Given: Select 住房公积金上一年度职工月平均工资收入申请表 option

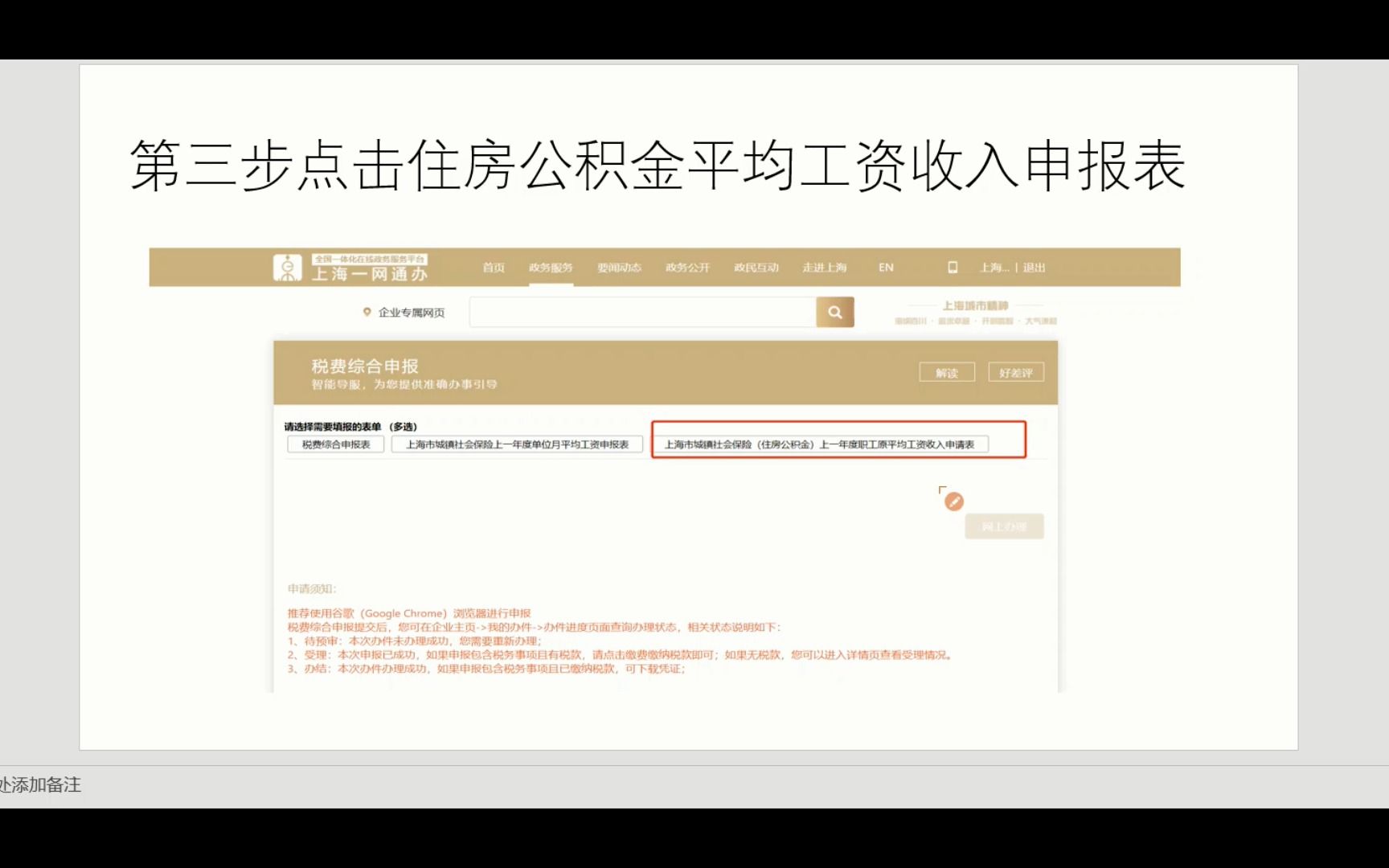Looking at the screenshot, I should click(821, 444).
